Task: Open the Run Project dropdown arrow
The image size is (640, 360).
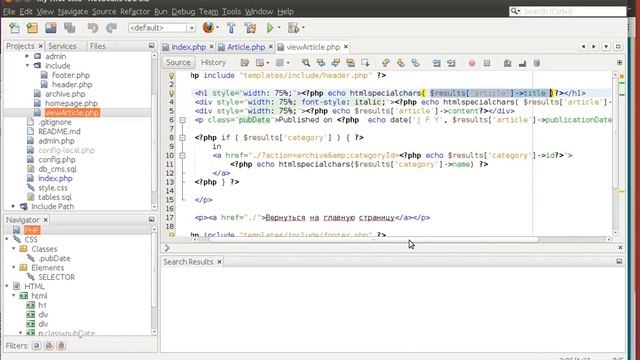Action: (279, 28)
